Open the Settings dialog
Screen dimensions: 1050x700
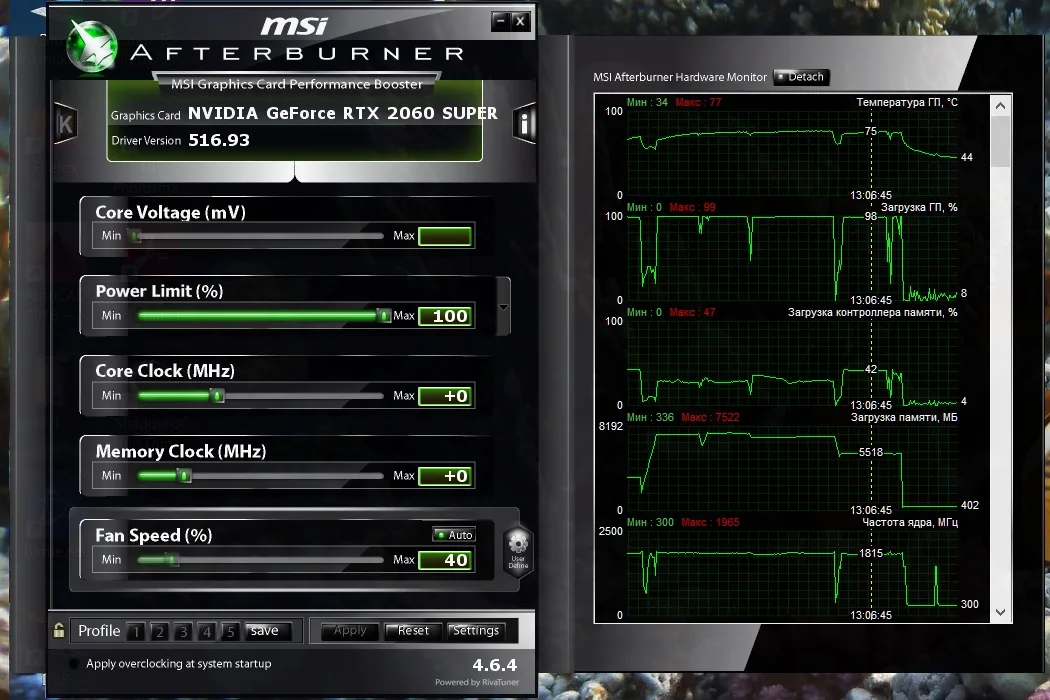(x=475, y=631)
